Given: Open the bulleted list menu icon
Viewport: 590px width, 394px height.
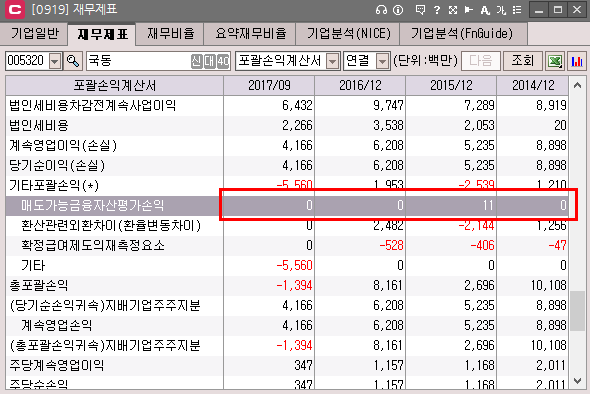Looking at the screenshot, I should pyautogui.click(x=517, y=9).
